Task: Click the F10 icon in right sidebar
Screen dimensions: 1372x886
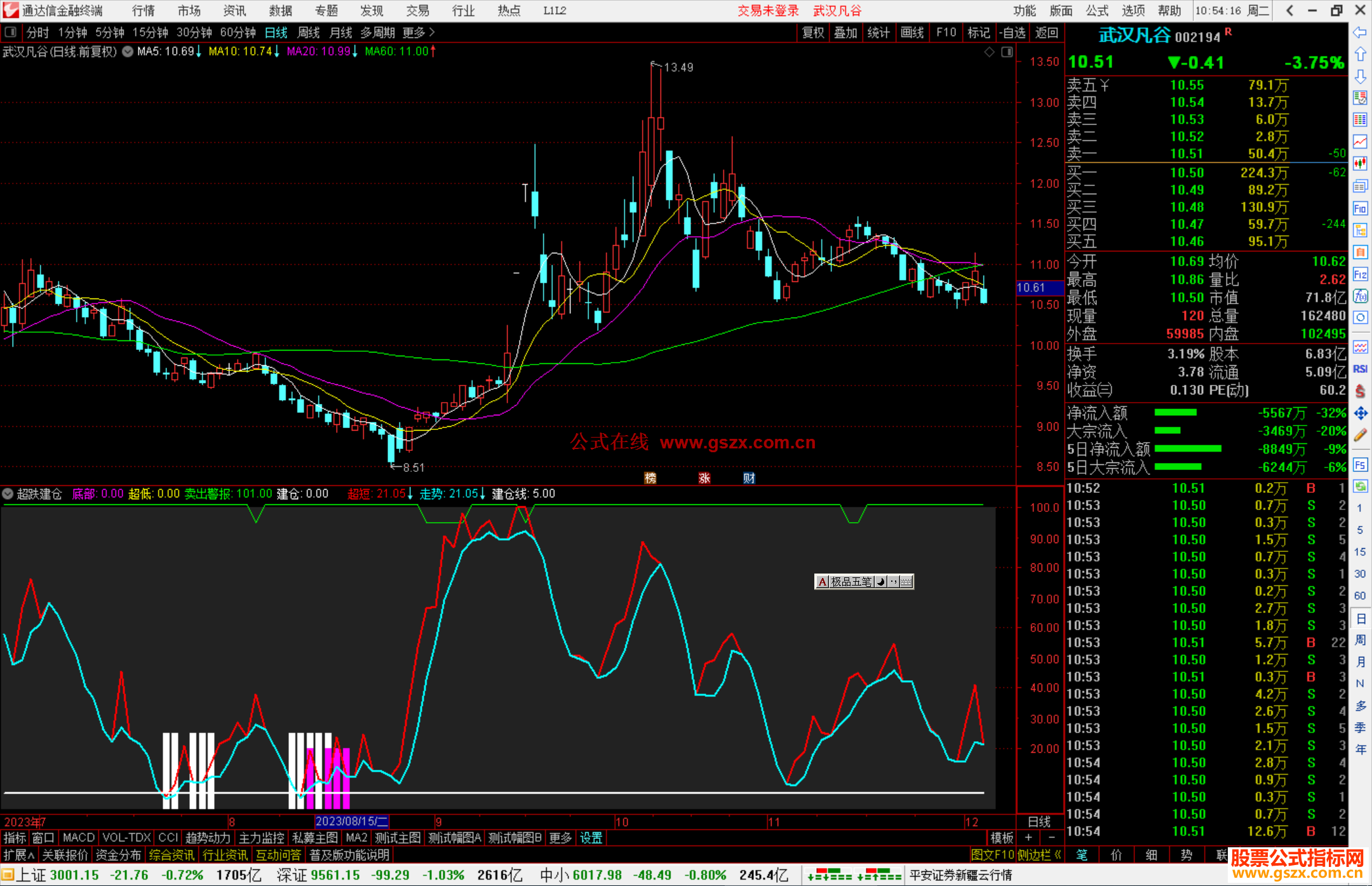Action: tap(1360, 208)
